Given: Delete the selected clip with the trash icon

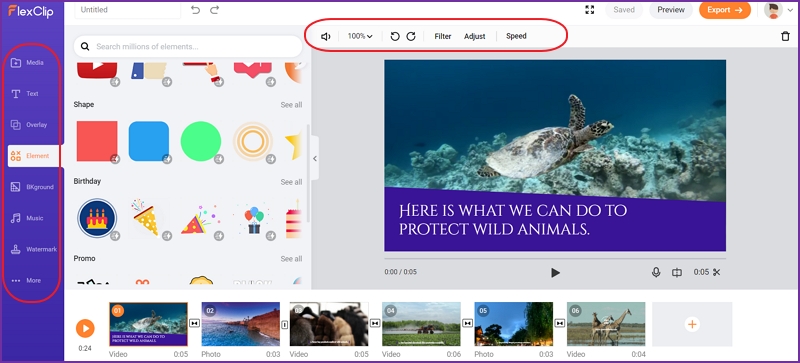Looking at the screenshot, I should point(785,36).
